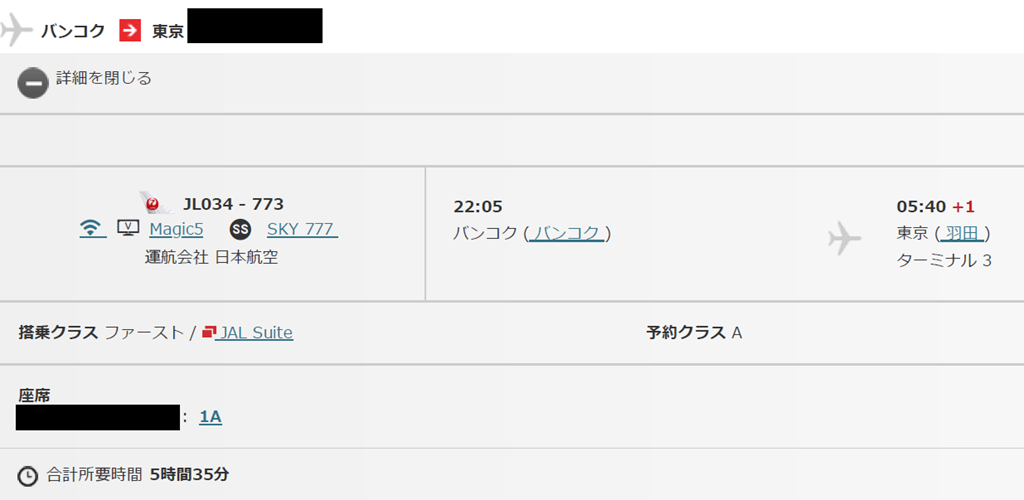Click the Wi-Fi service icon
The image size is (1024, 500).
coord(93,228)
